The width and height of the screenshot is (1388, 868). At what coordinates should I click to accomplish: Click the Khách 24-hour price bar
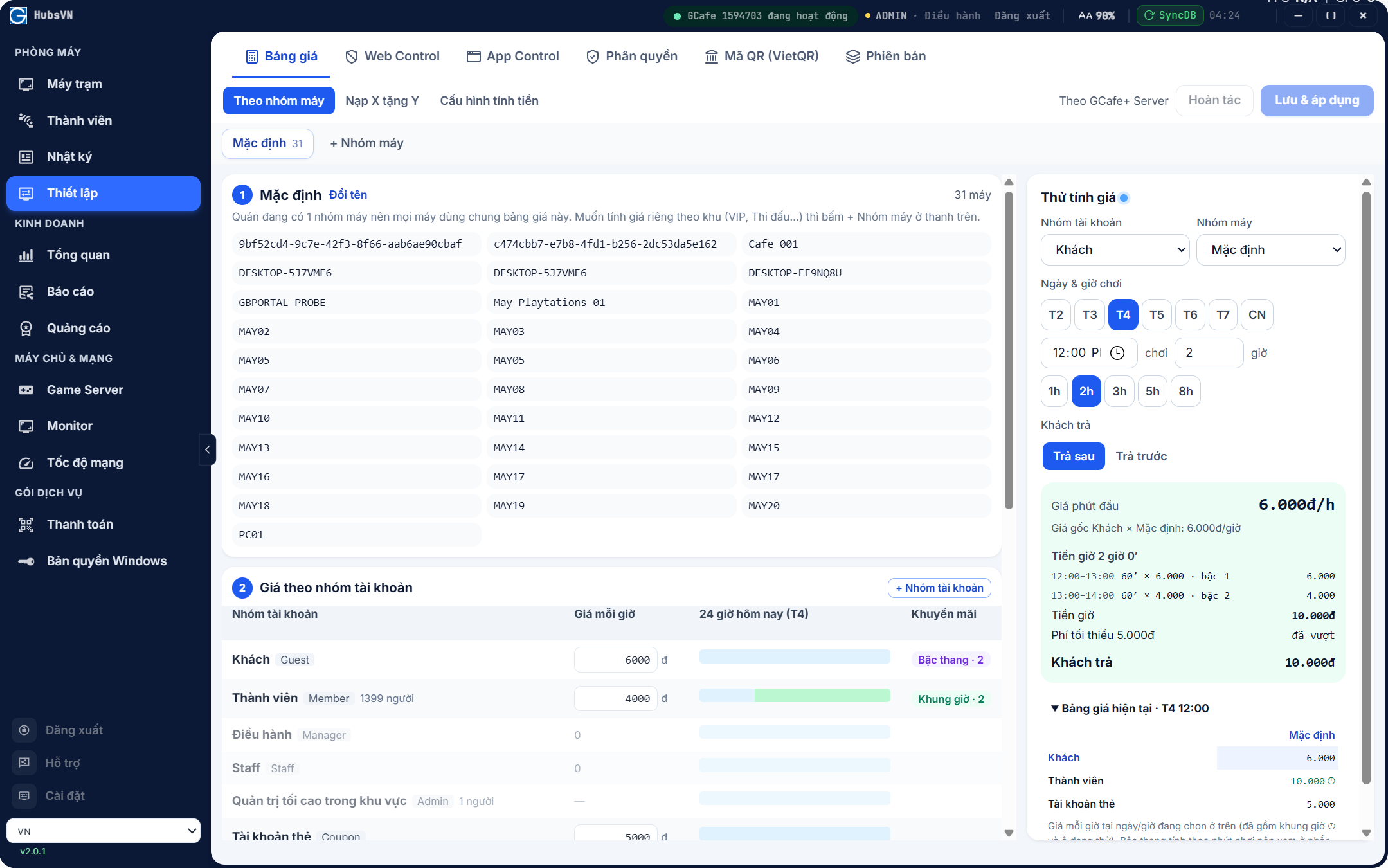tap(795, 656)
